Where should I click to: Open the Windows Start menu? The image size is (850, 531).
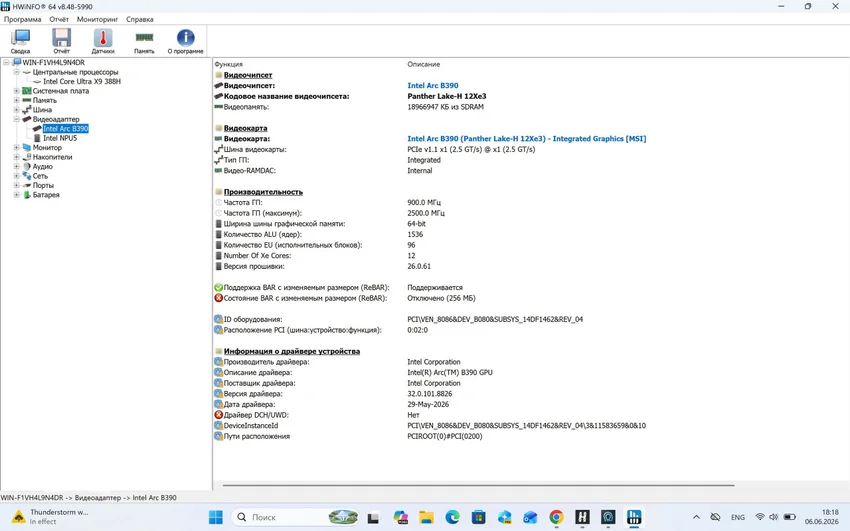[216, 517]
